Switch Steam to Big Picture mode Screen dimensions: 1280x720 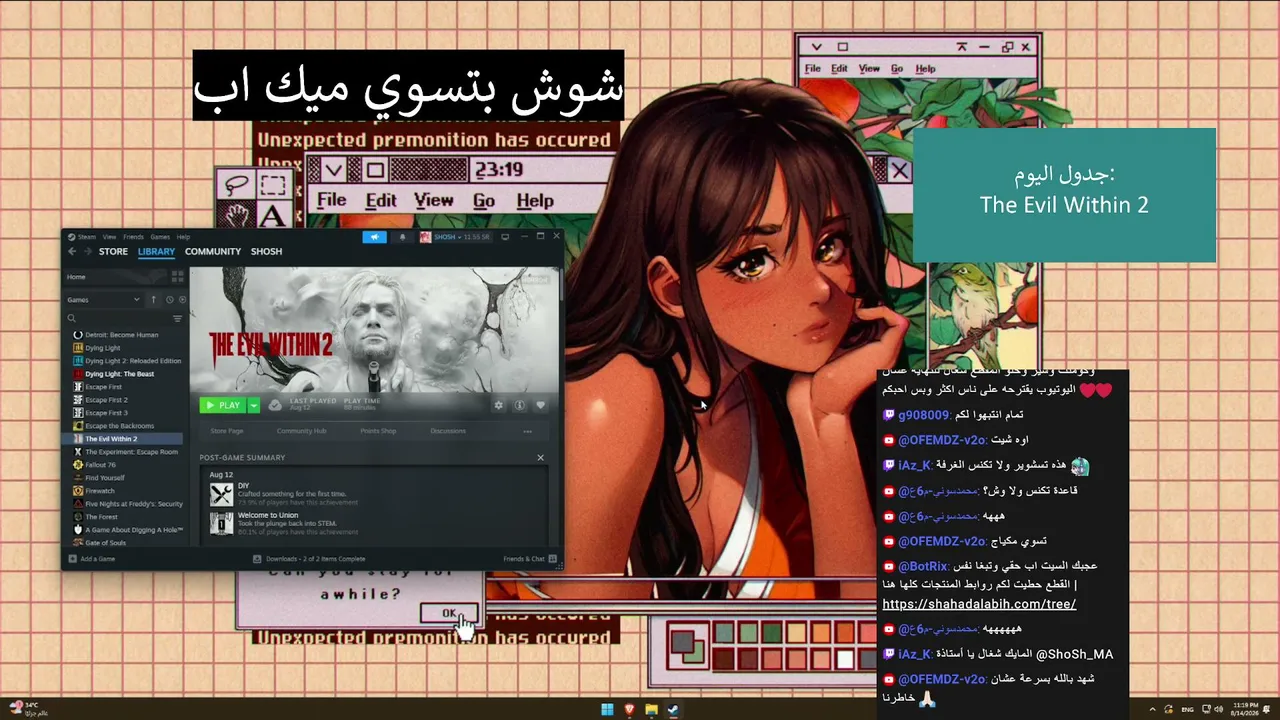505,237
